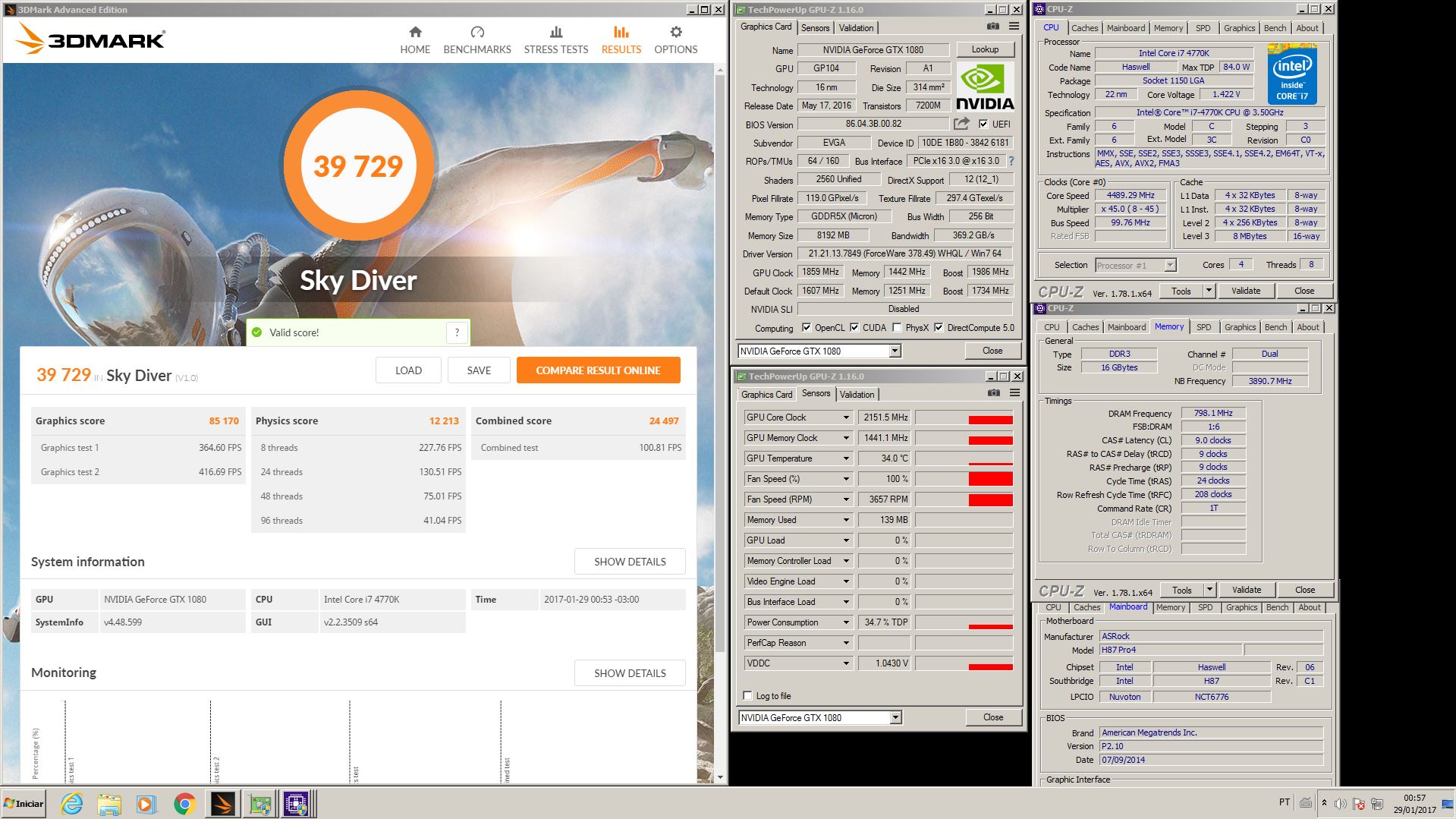The image size is (1456, 819).
Task: Open Internet Explorer from the taskbar
Action: (x=72, y=804)
